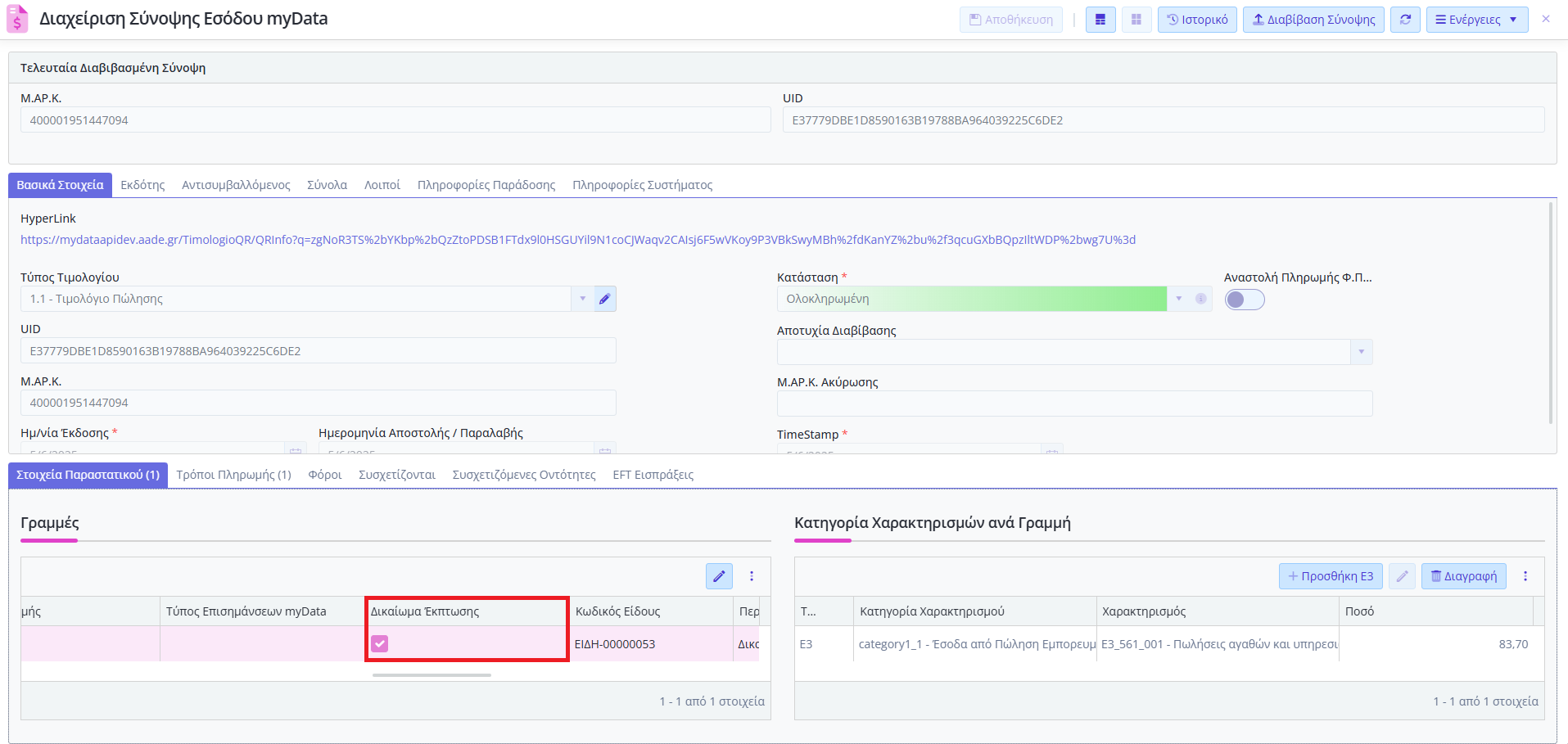Screen dimensions: 1568x744
Task: Click Τύπος Επισημάνσεων myData column header
Action: [262, 611]
